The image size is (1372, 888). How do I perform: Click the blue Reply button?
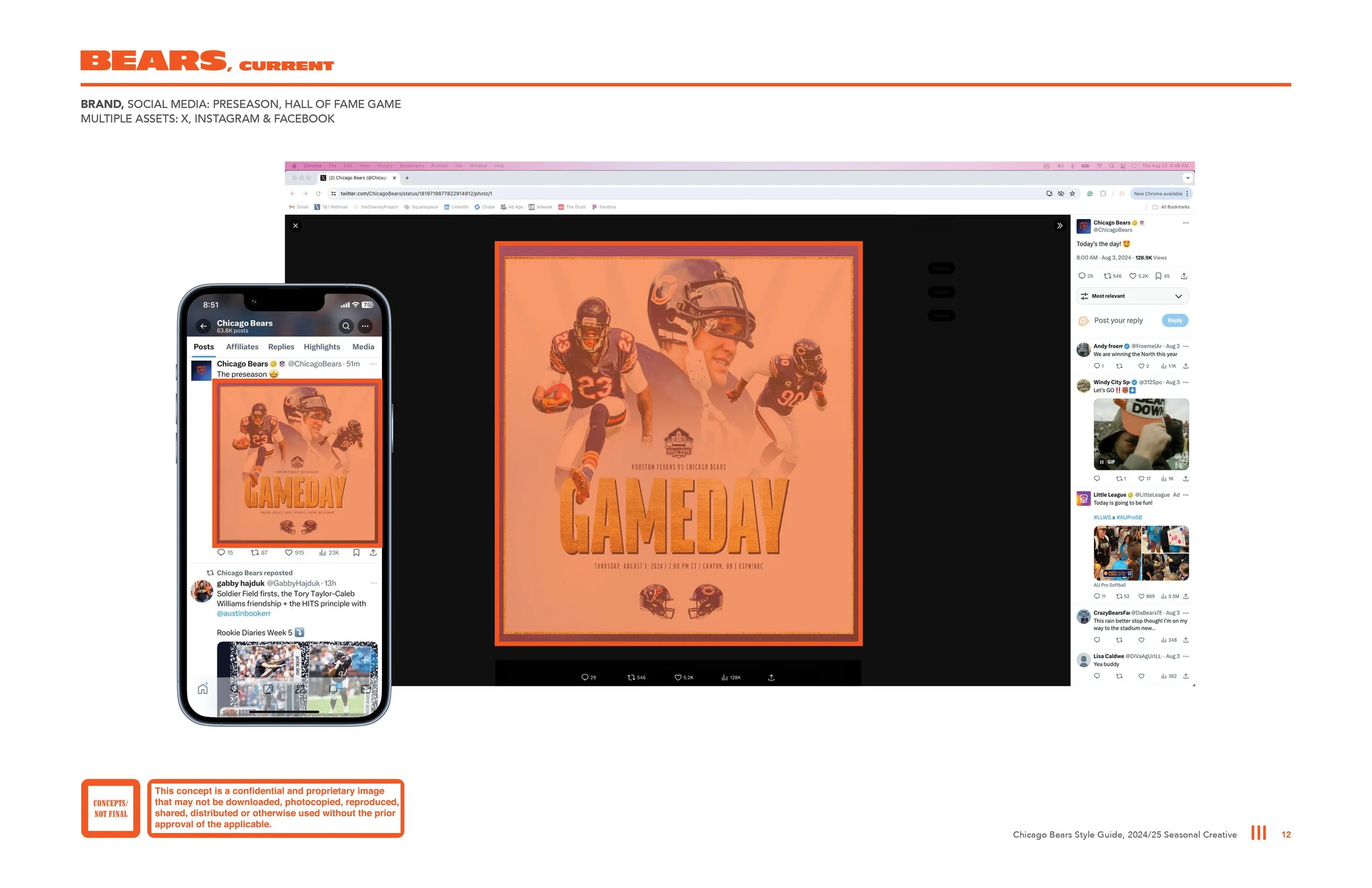pos(1174,321)
